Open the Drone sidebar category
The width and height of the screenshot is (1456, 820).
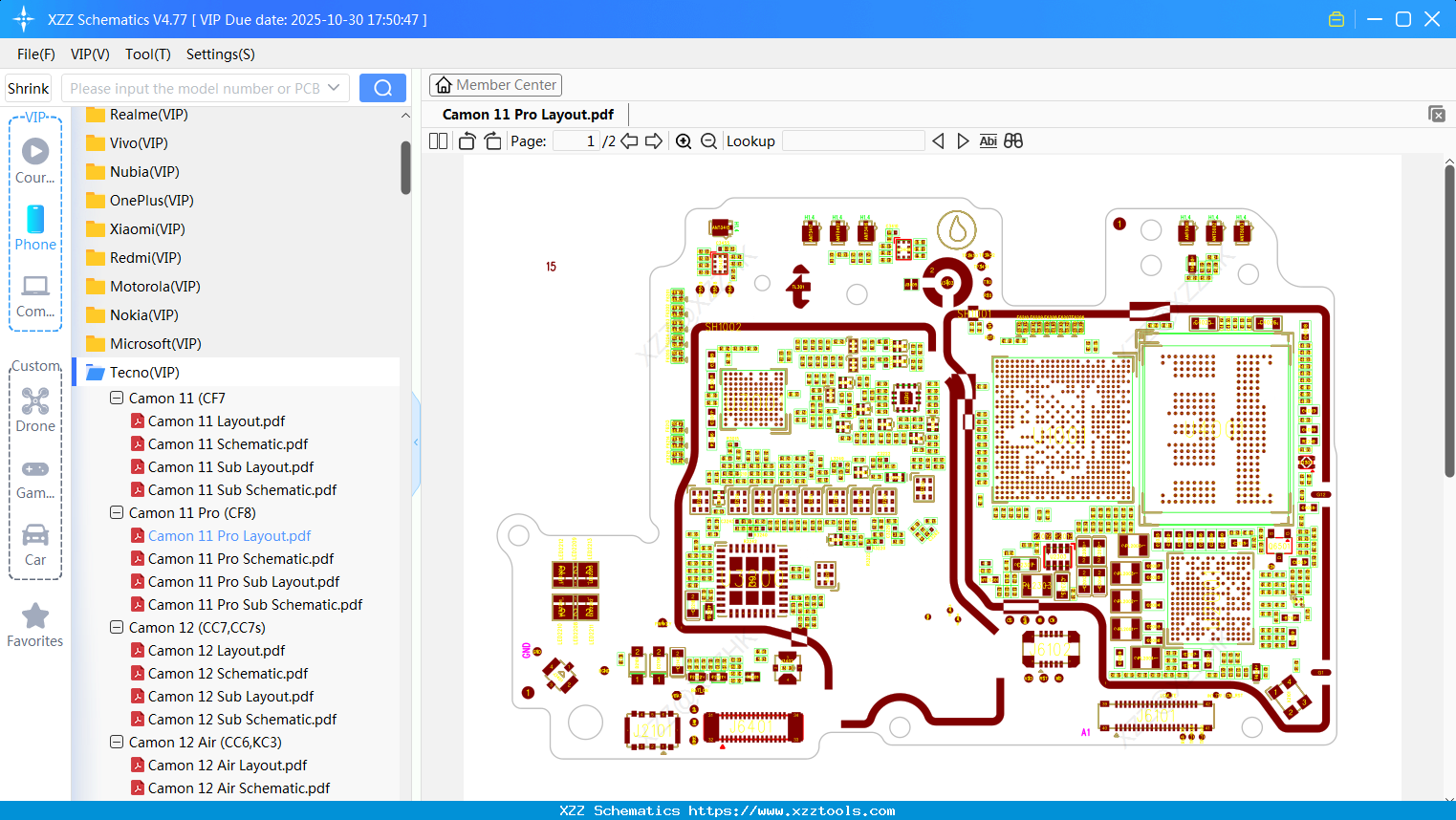35,409
